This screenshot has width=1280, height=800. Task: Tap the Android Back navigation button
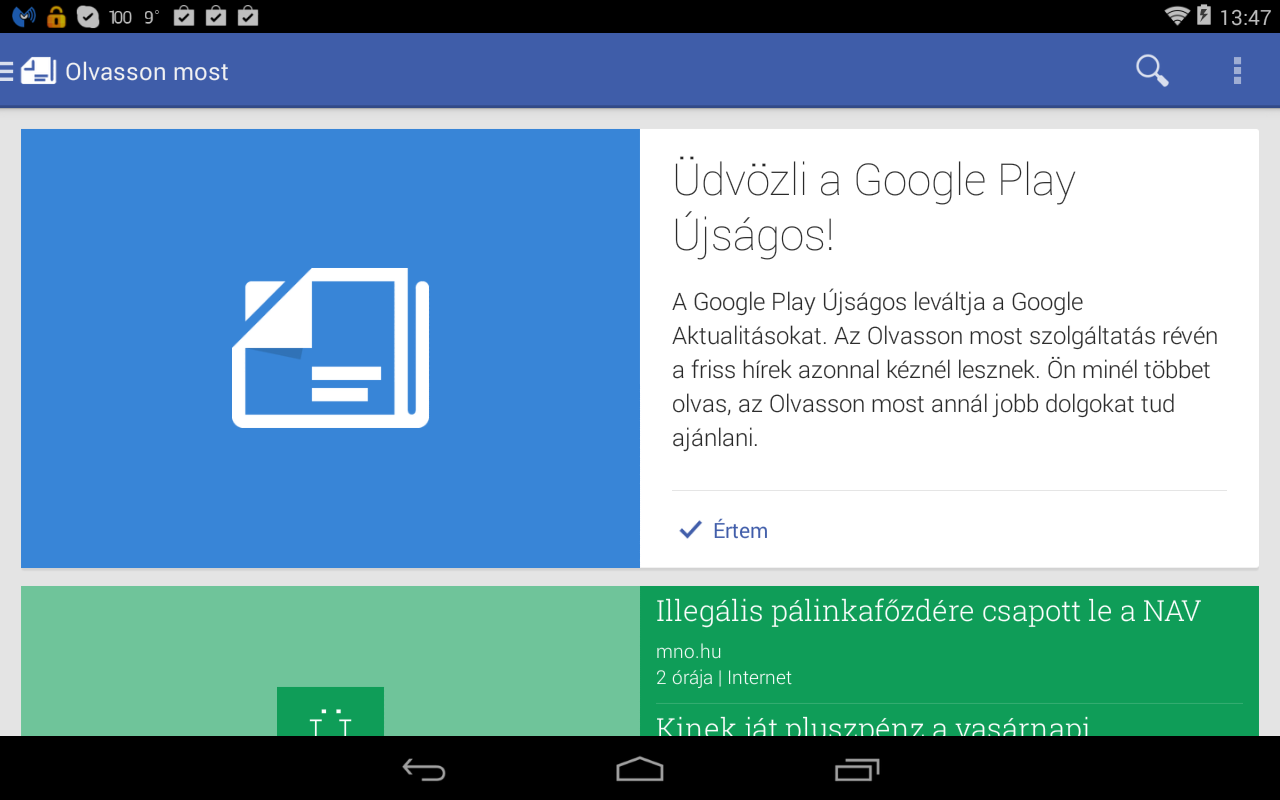[424, 769]
